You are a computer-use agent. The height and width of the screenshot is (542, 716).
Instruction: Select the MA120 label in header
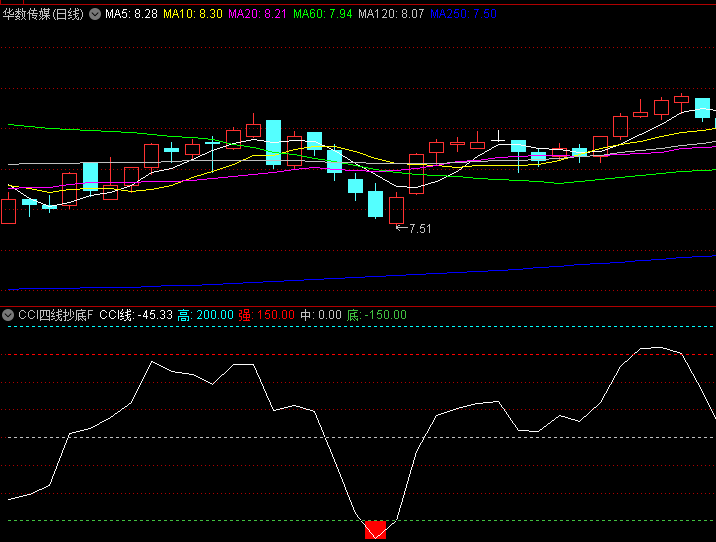coord(391,15)
